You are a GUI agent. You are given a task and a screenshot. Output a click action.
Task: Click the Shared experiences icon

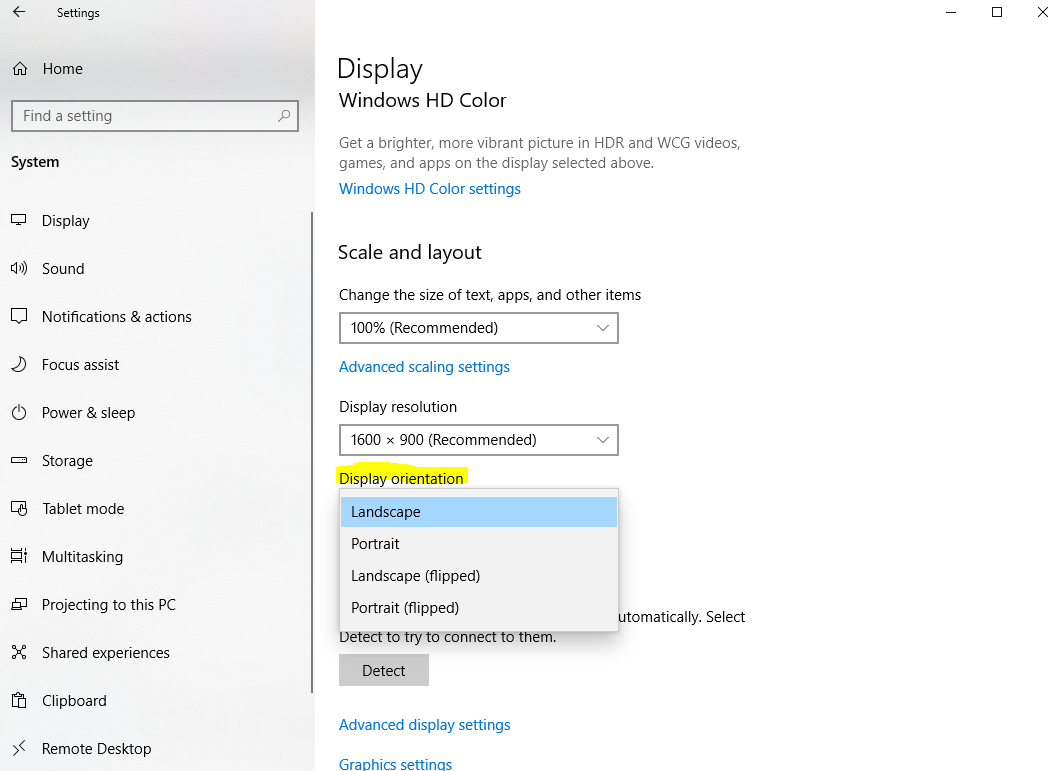pos(19,652)
